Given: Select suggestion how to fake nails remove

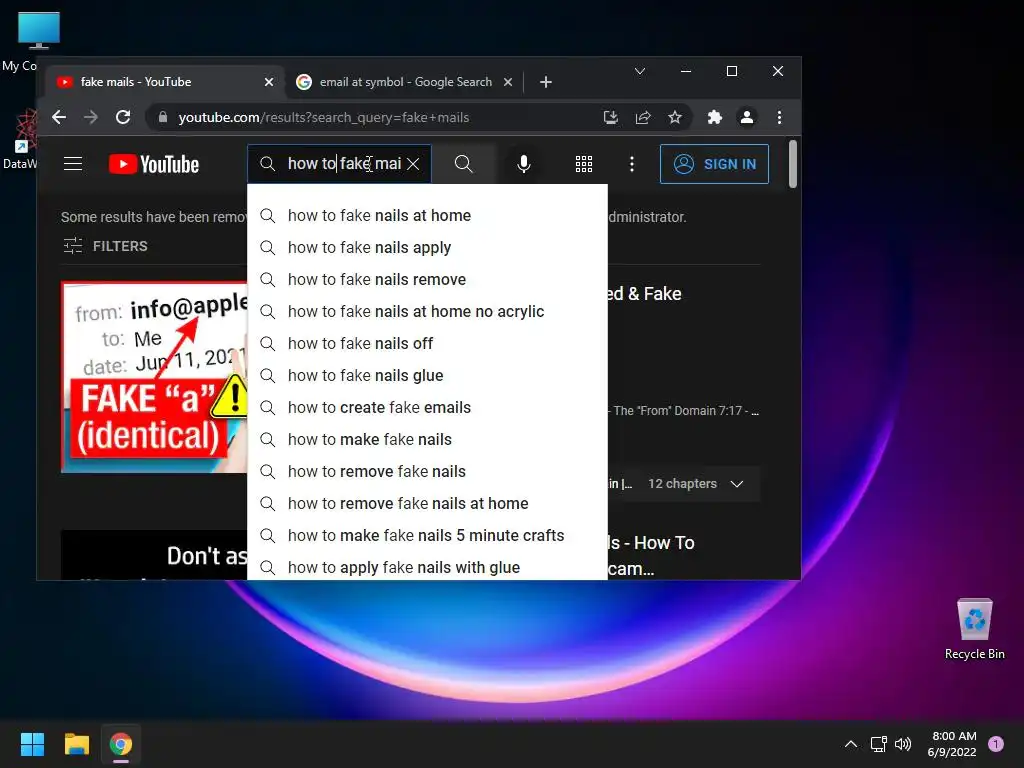Looking at the screenshot, I should click(x=427, y=280).
